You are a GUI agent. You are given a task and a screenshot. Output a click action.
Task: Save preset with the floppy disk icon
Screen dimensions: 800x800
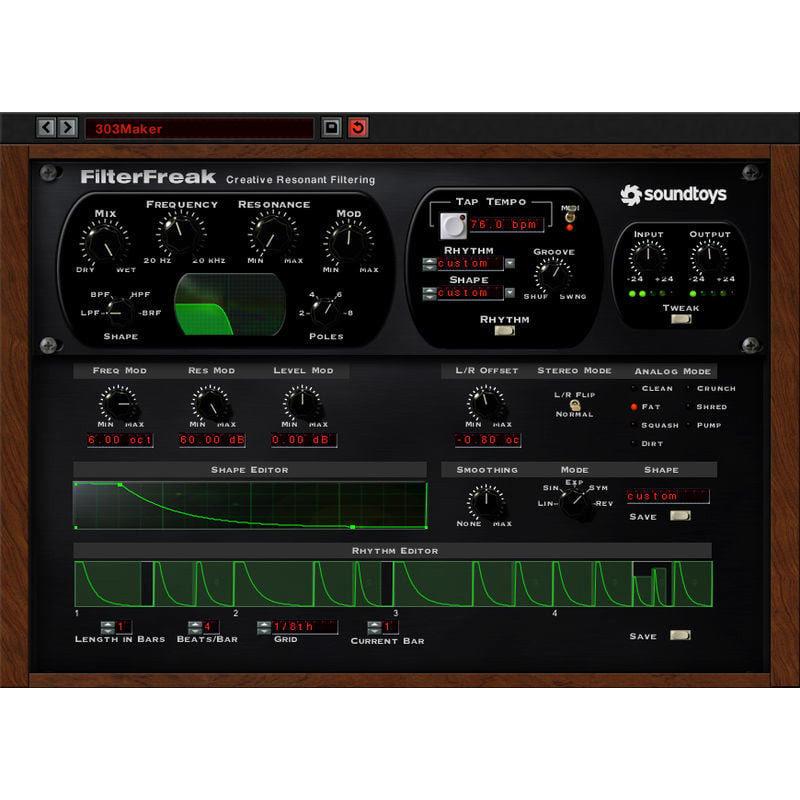[x=331, y=128]
